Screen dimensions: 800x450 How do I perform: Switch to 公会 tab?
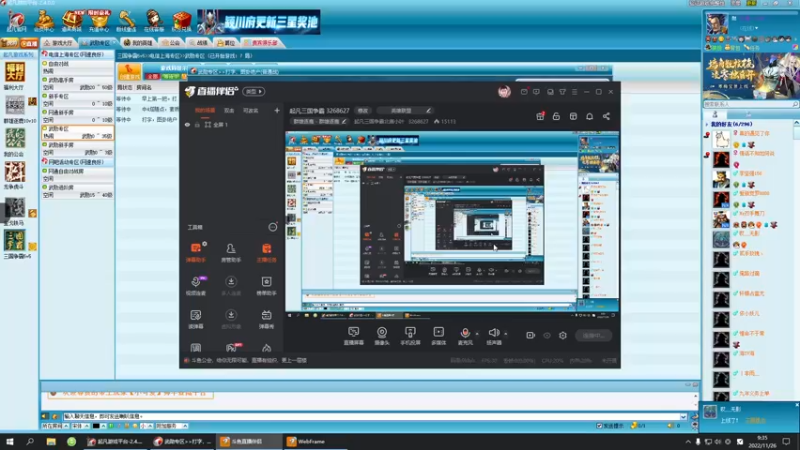[x=171, y=43]
